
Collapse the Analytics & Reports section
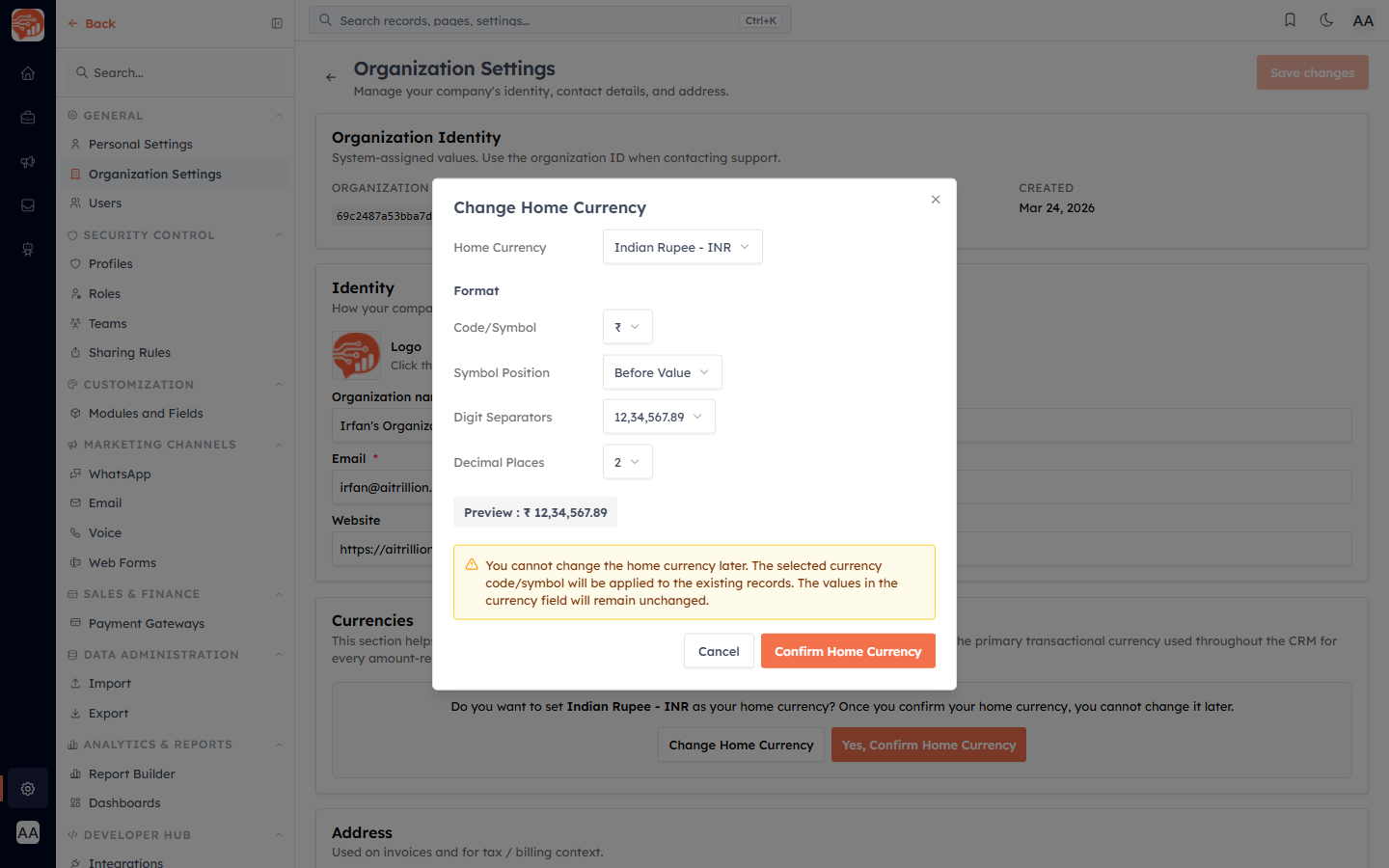pyautogui.click(x=279, y=745)
